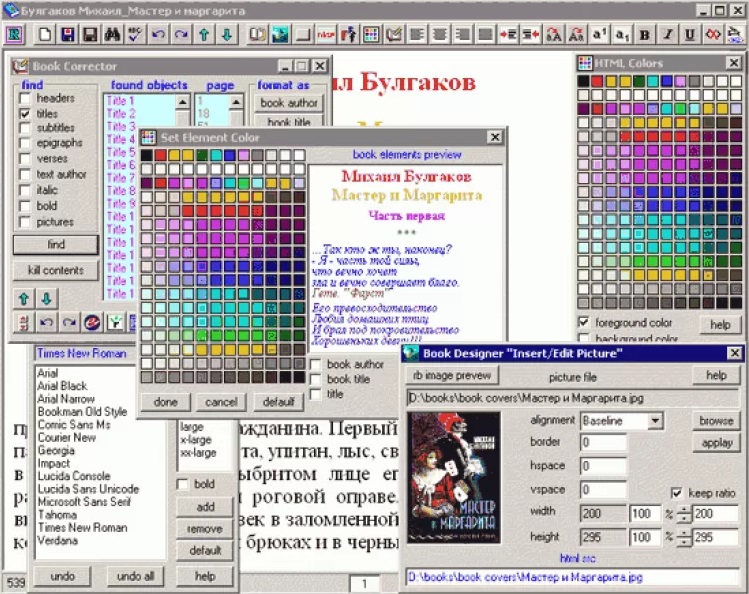Viewport: 749px width, 594px height.
Task: Select Title 3 in found objects list
Action: (x=120, y=127)
